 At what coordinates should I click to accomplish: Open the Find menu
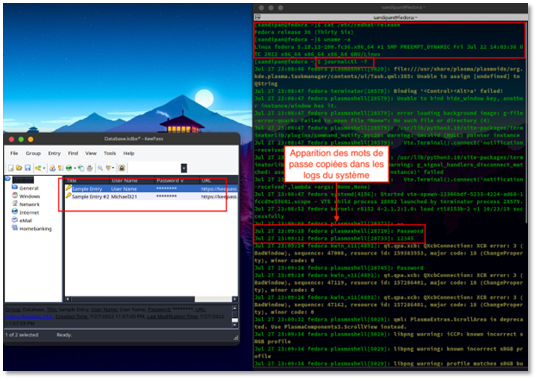point(73,153)
